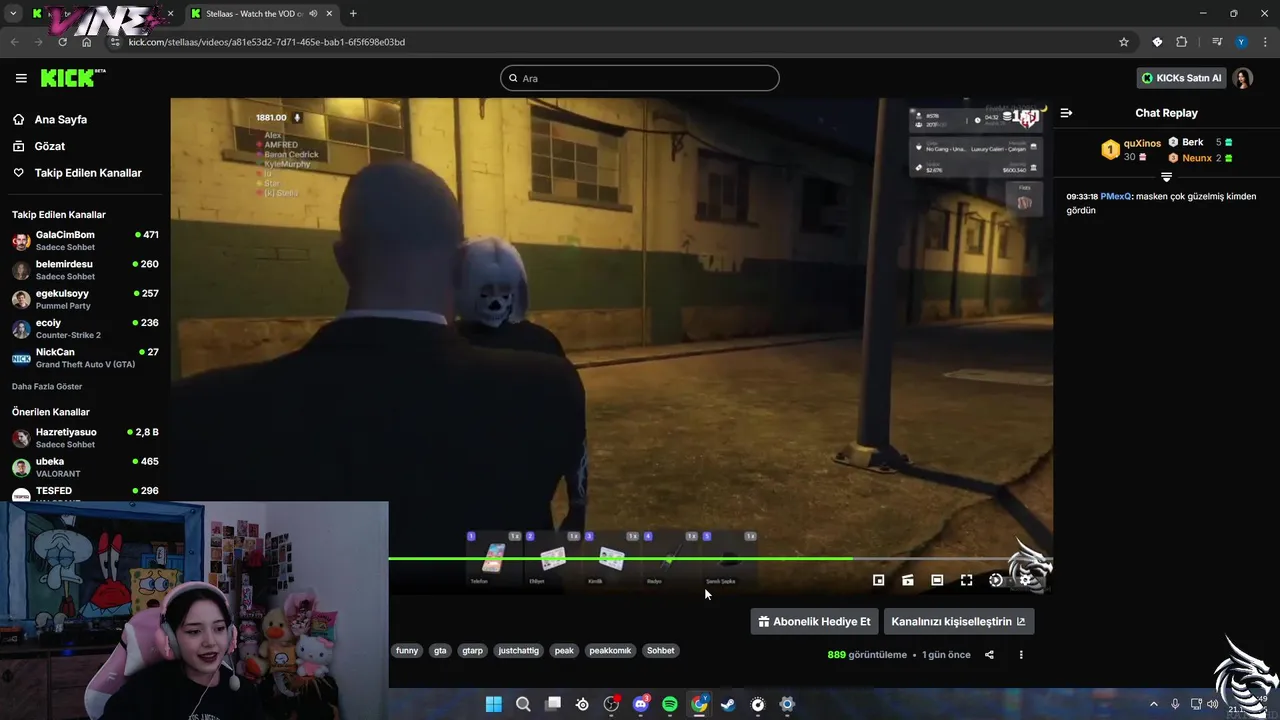Open Windows taskbar search
This screenshot has width=1280, height=720.
point(523,704)
